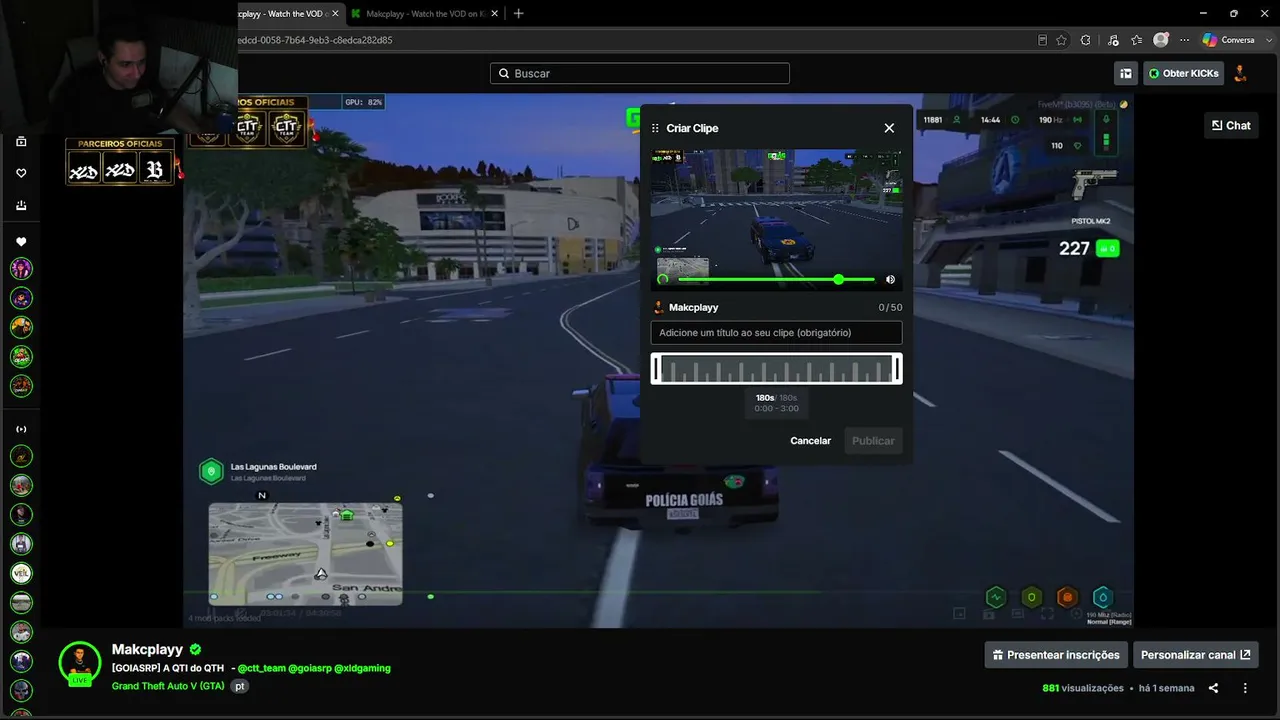Click the clip preview green progress bar
The image size is (1280, 720).
(x=776, y=280)
